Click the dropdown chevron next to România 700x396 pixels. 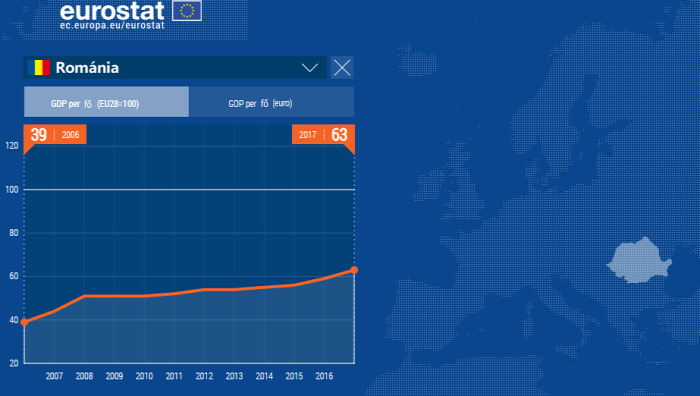pyautogui.click(x=309, y=68)
